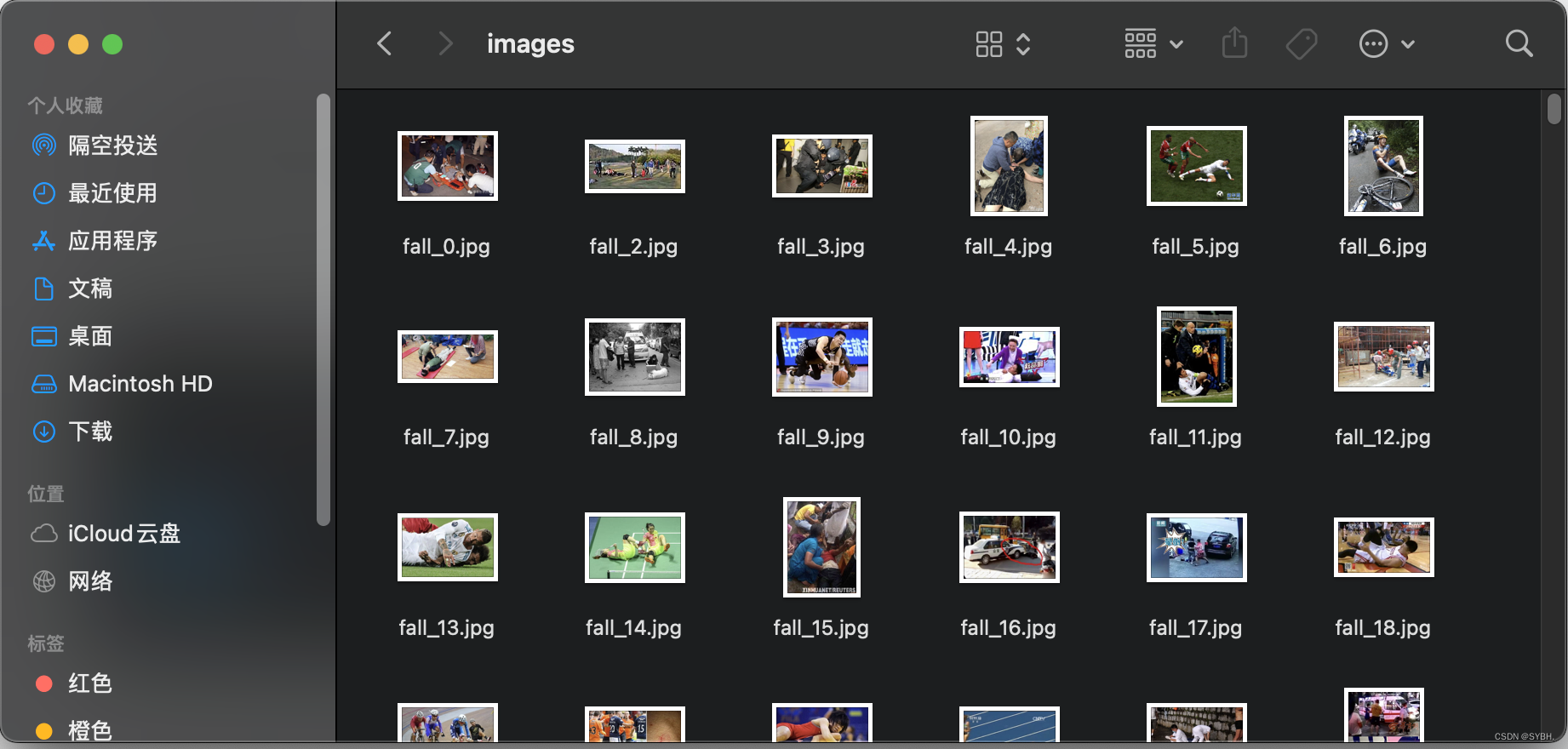Click the fall_11.jpg file name
The image size is (1568, 749).
[1196, 437]
